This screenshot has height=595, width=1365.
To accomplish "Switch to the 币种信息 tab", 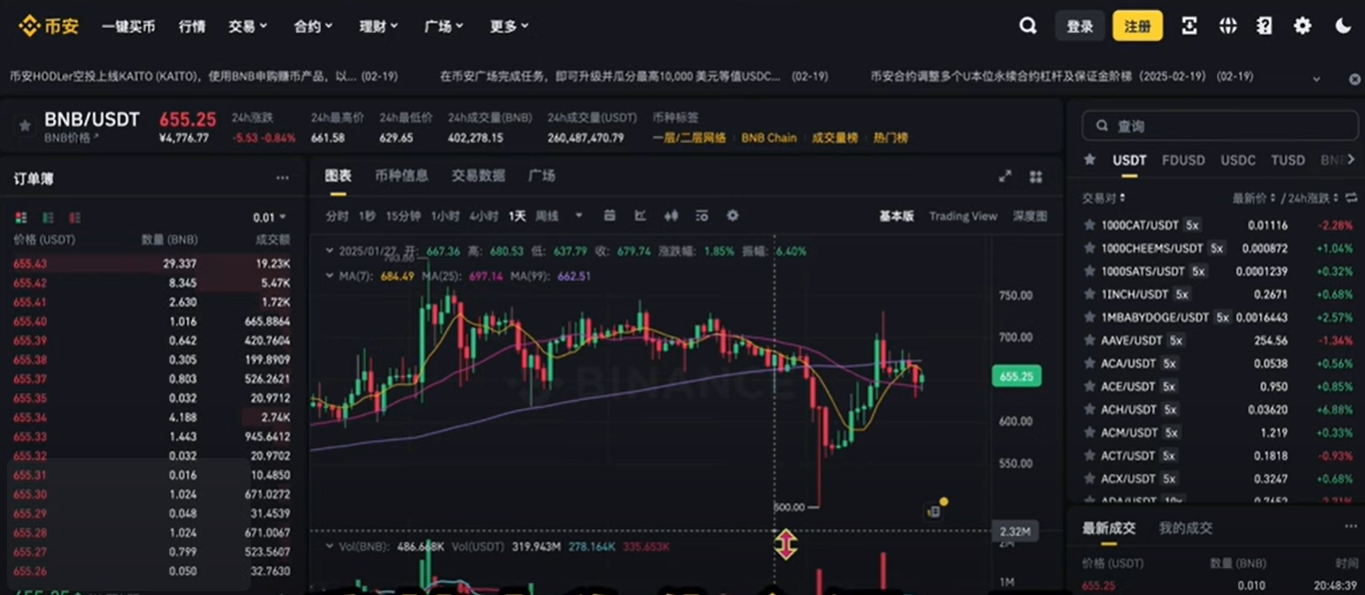I will pos(401,176).
